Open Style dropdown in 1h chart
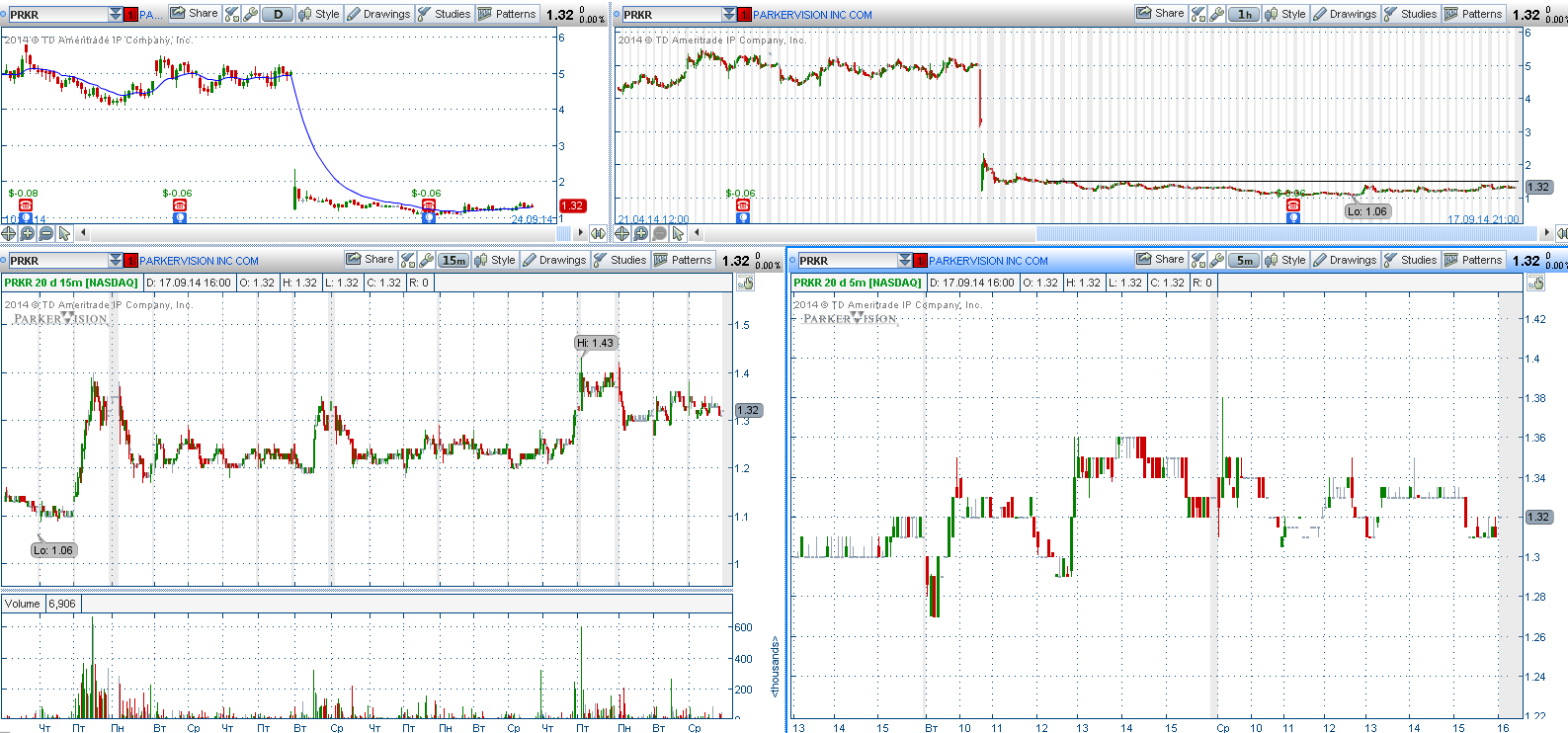 1284,14
